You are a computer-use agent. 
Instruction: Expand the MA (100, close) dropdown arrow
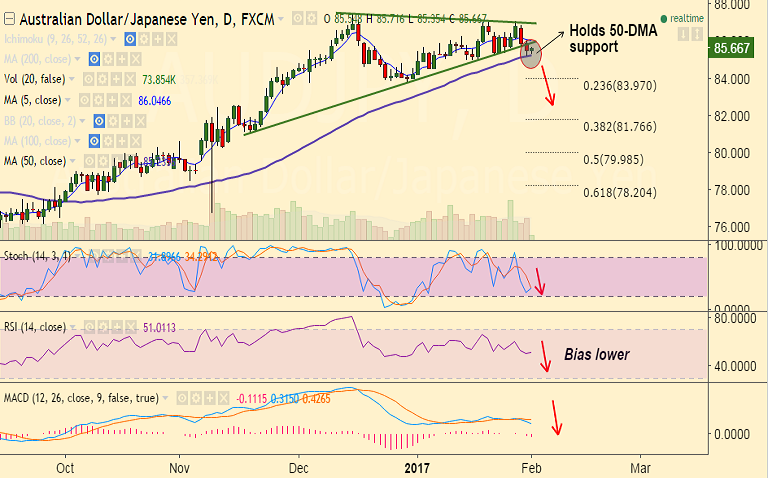click(x=77, y=142)
